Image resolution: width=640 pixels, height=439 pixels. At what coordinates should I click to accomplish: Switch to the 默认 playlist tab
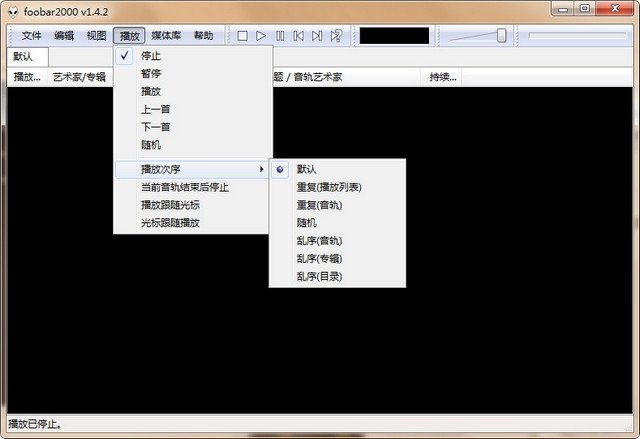coord(28,56)
